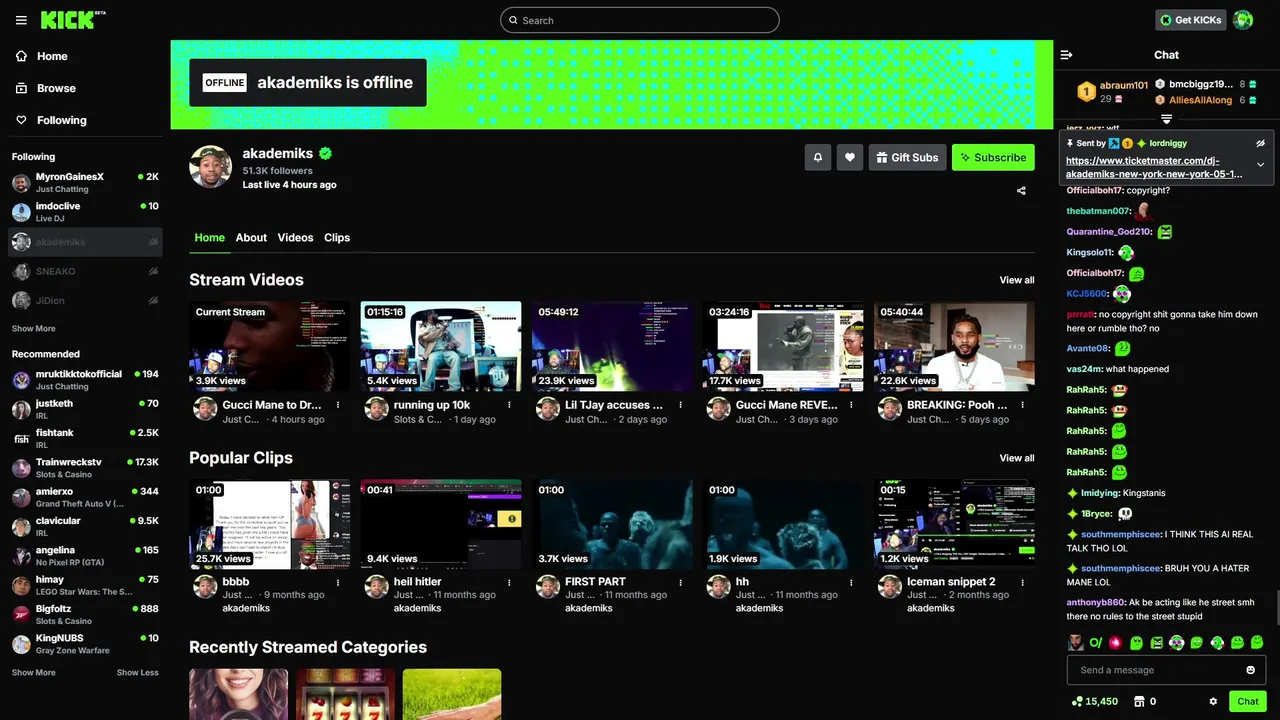Open the pinned ticketmaster link
Image resolution: width=1280 pixels, height=720 pixels.
1154,167
